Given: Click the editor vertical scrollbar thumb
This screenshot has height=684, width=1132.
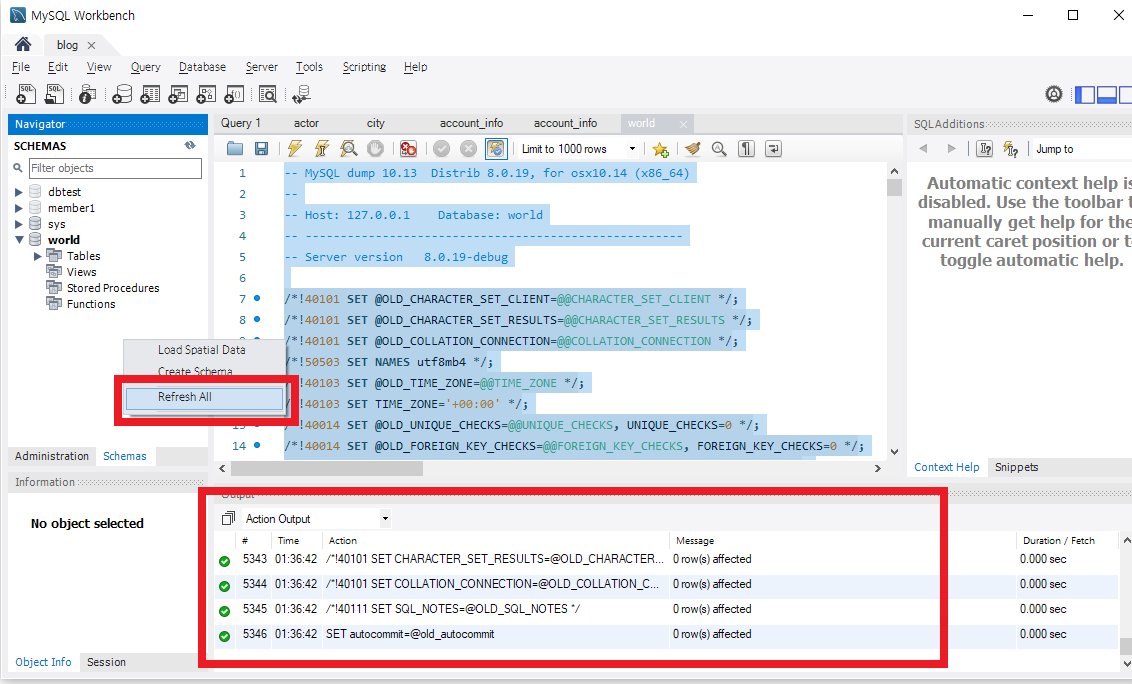Looking at the screenshot, I should click(x=894, y=188).
